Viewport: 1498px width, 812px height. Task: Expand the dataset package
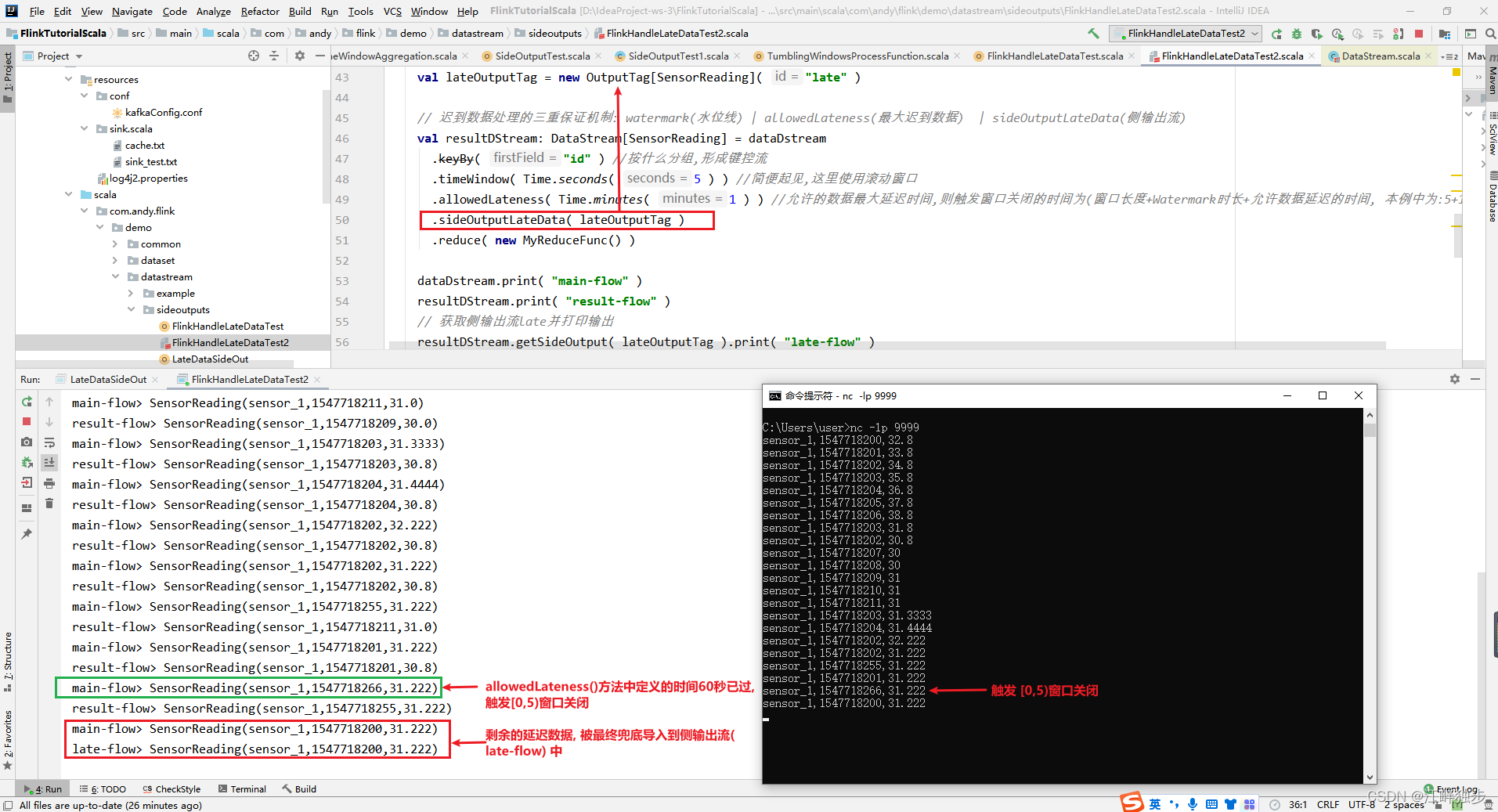pyautogui.click(x=116, y=260)
